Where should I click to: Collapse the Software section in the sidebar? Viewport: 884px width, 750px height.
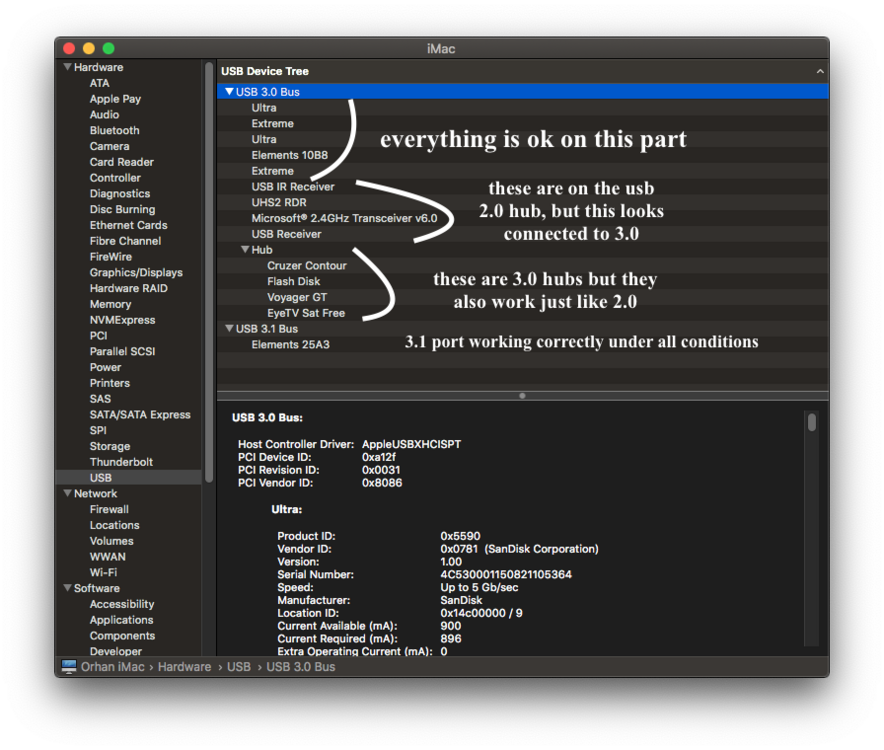(66, 588)
